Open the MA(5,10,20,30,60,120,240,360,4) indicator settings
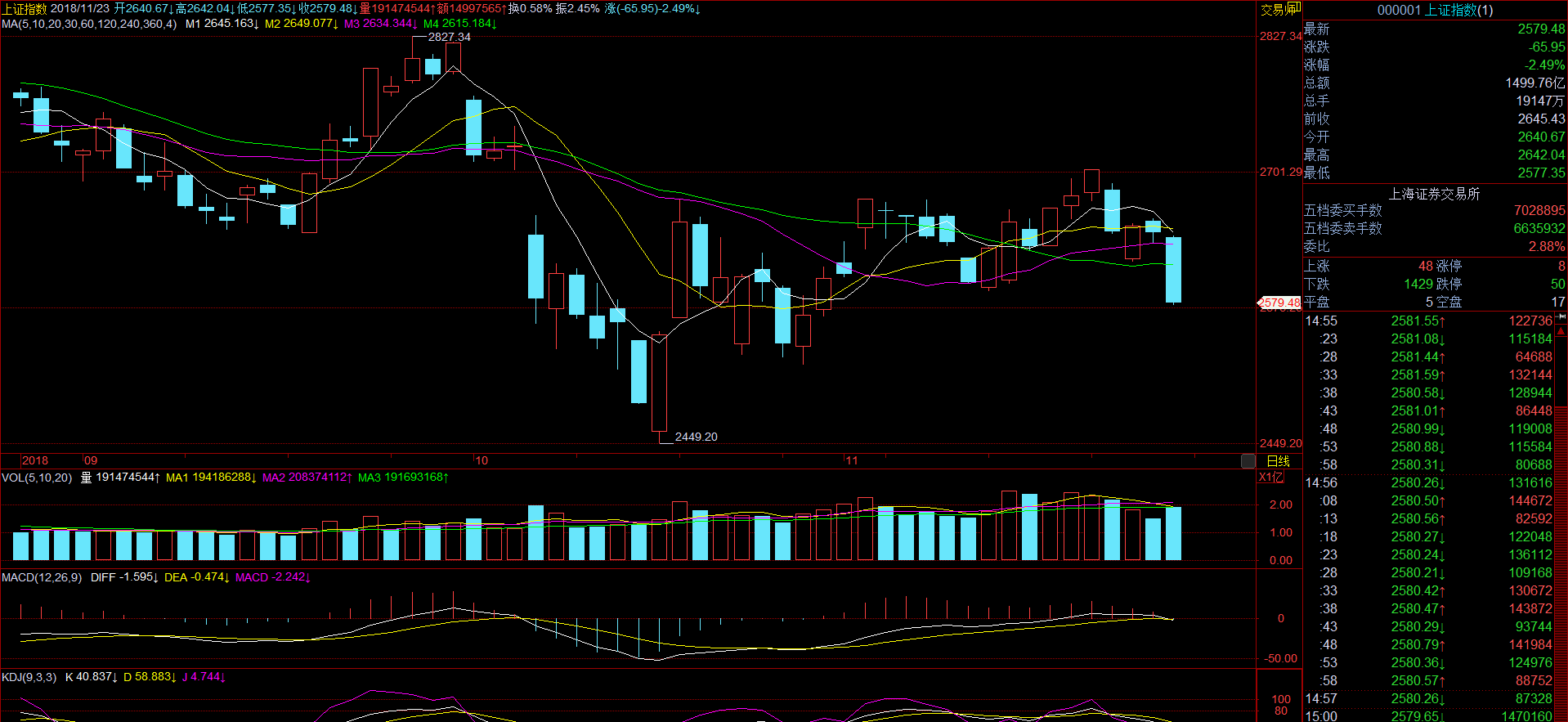The height and width of the screenshot is (722, 1568). pos(89,24)
